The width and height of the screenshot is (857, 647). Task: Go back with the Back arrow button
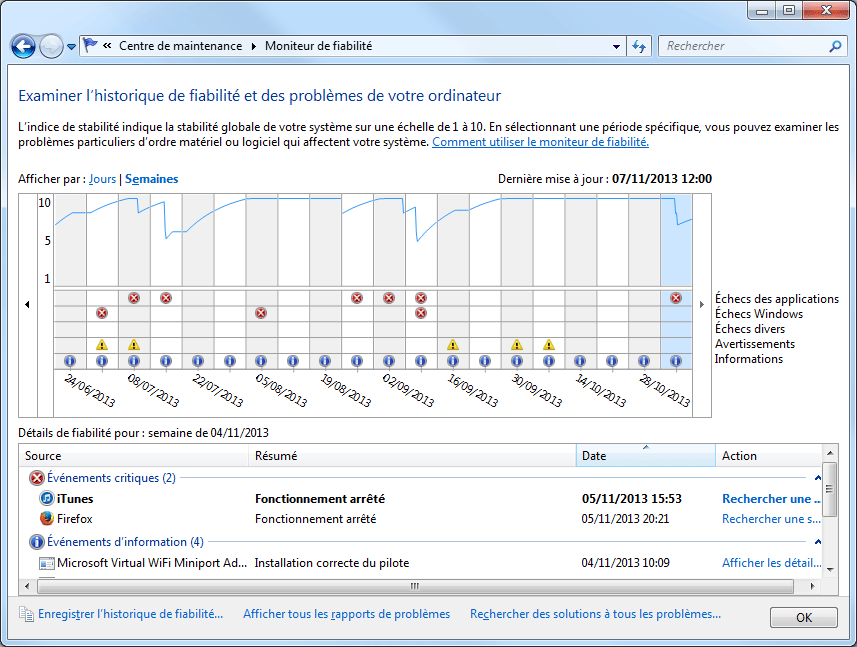(x=23, y=46)
